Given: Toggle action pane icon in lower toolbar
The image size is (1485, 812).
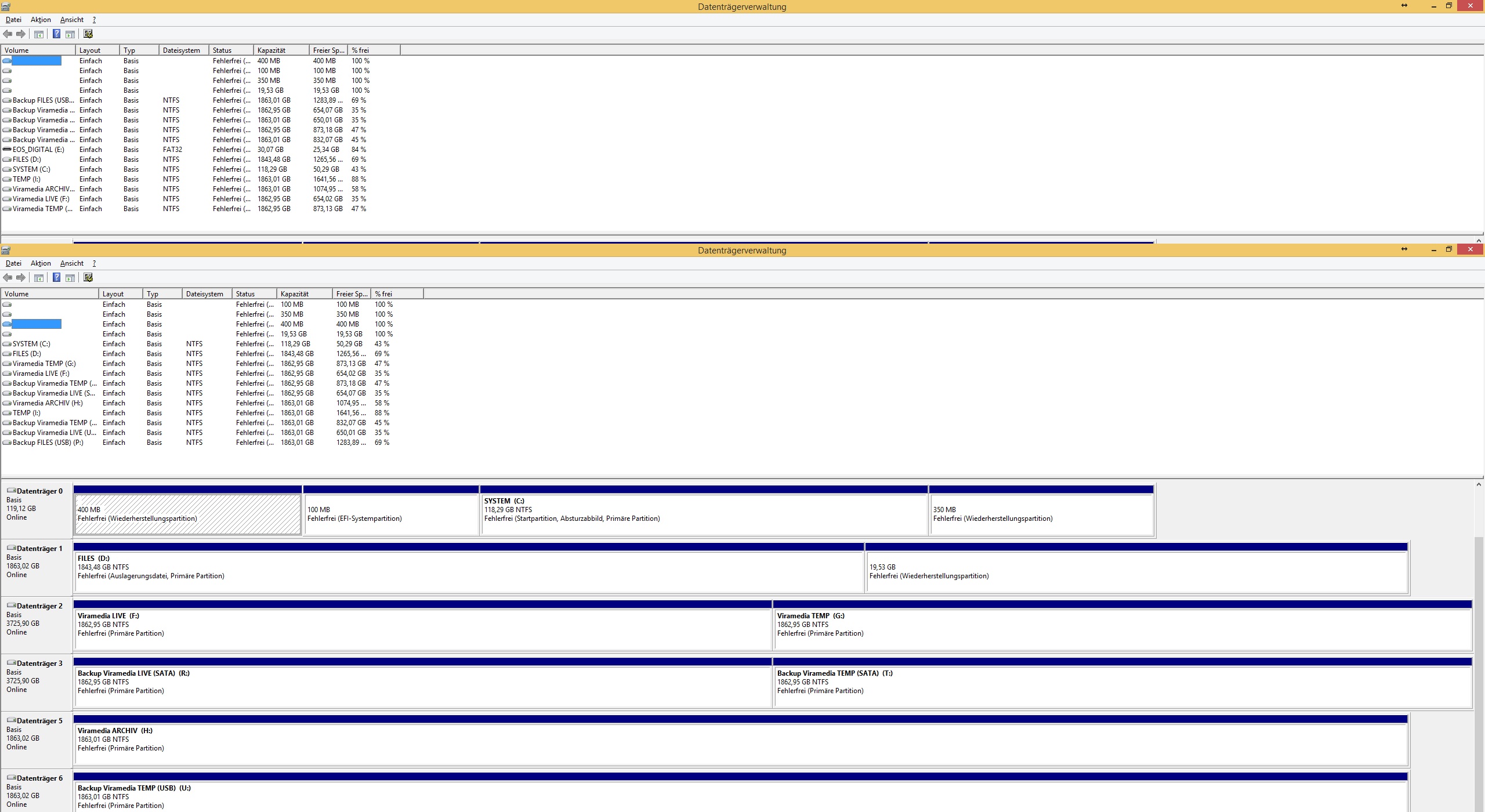Looking at the screenshot, I should click(x=70, y=278).
